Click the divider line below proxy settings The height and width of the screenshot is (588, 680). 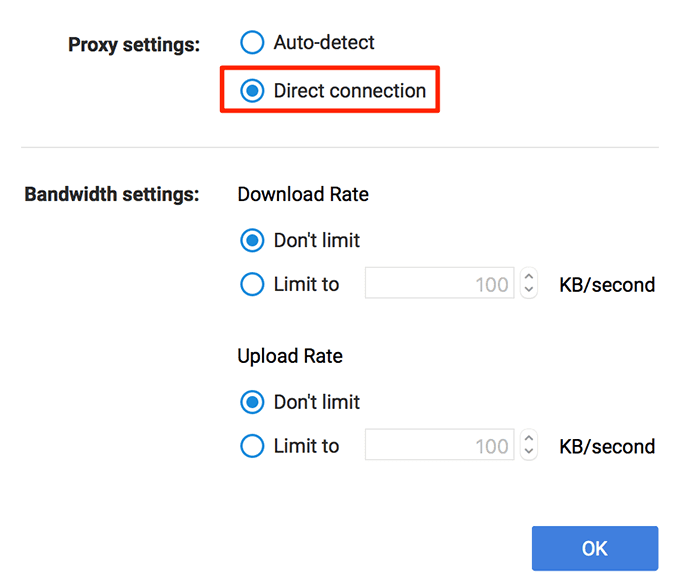(x=340, y=148)
